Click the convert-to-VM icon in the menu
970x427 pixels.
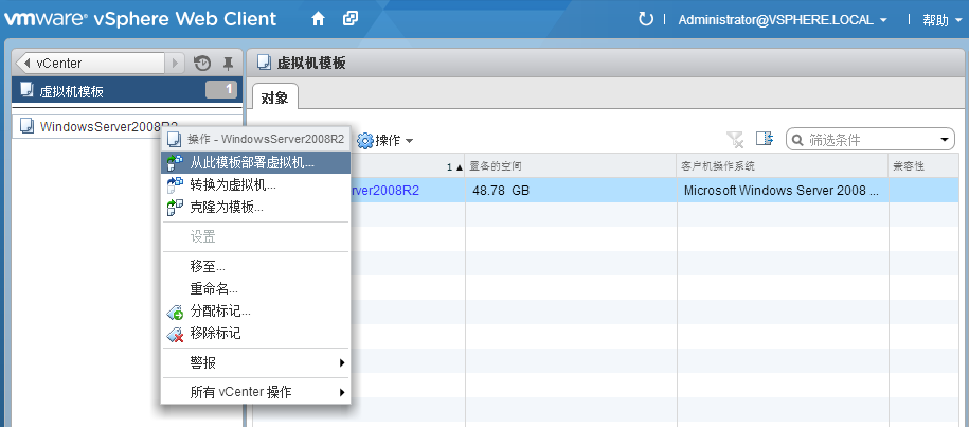(175, 184)
